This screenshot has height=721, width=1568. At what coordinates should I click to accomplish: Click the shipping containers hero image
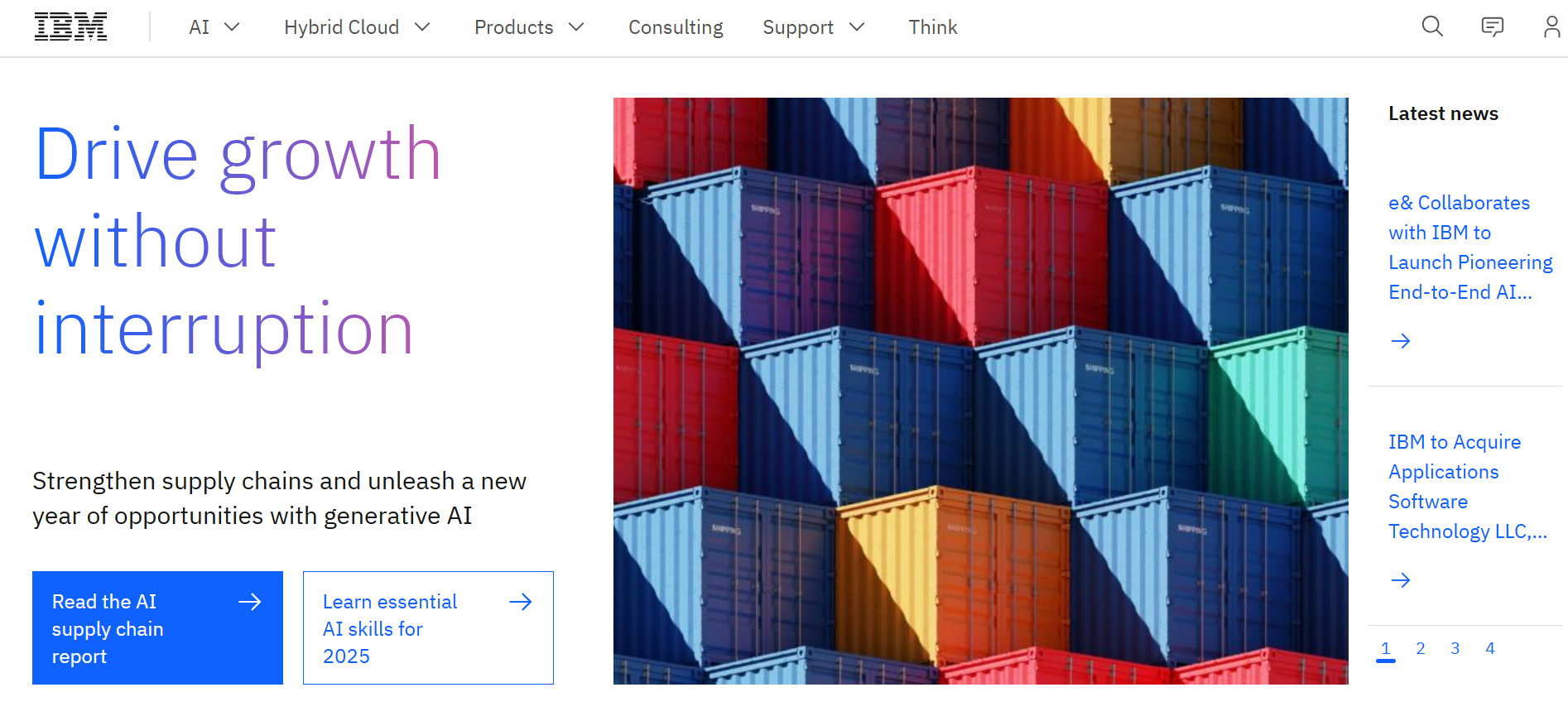pyautogui.click(x=980, y=391)
